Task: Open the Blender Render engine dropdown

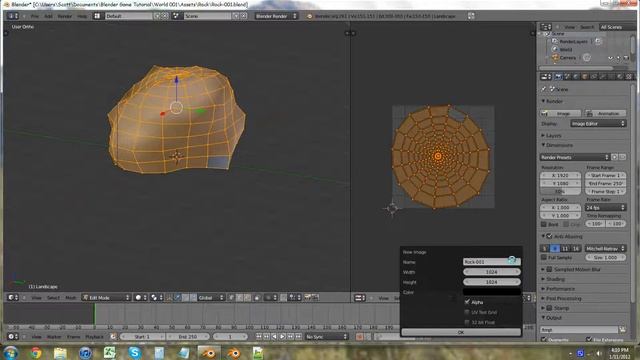Action: point(276,16)
